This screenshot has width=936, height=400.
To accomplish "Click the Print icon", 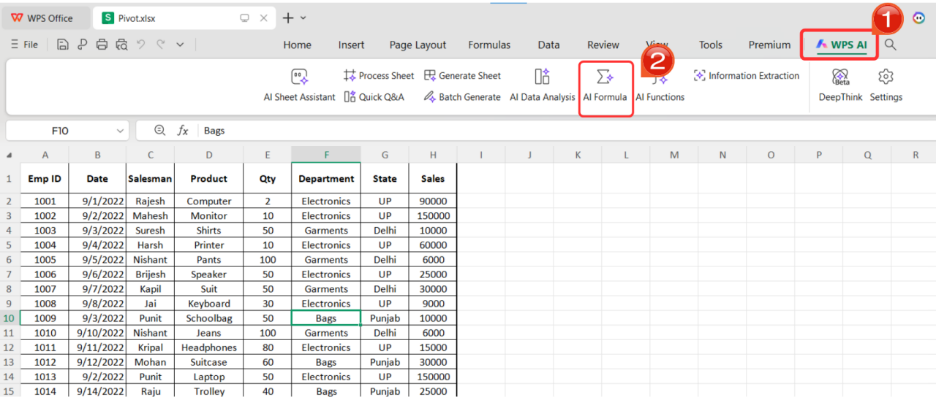I will click(x=102, y=44).
